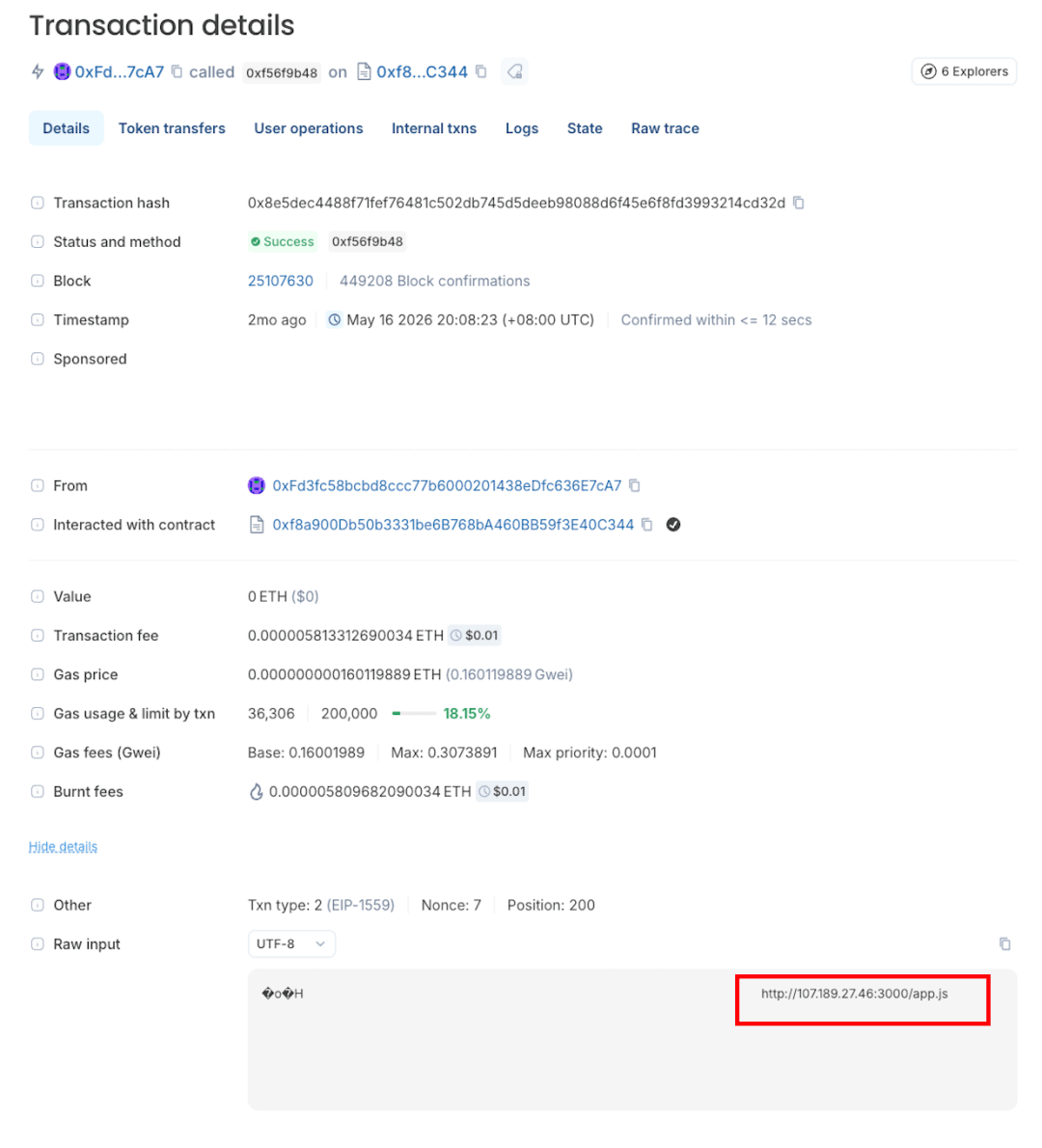
Task: Click info icon next to Value
Action: pyautogui.click(x=38, y=596)
